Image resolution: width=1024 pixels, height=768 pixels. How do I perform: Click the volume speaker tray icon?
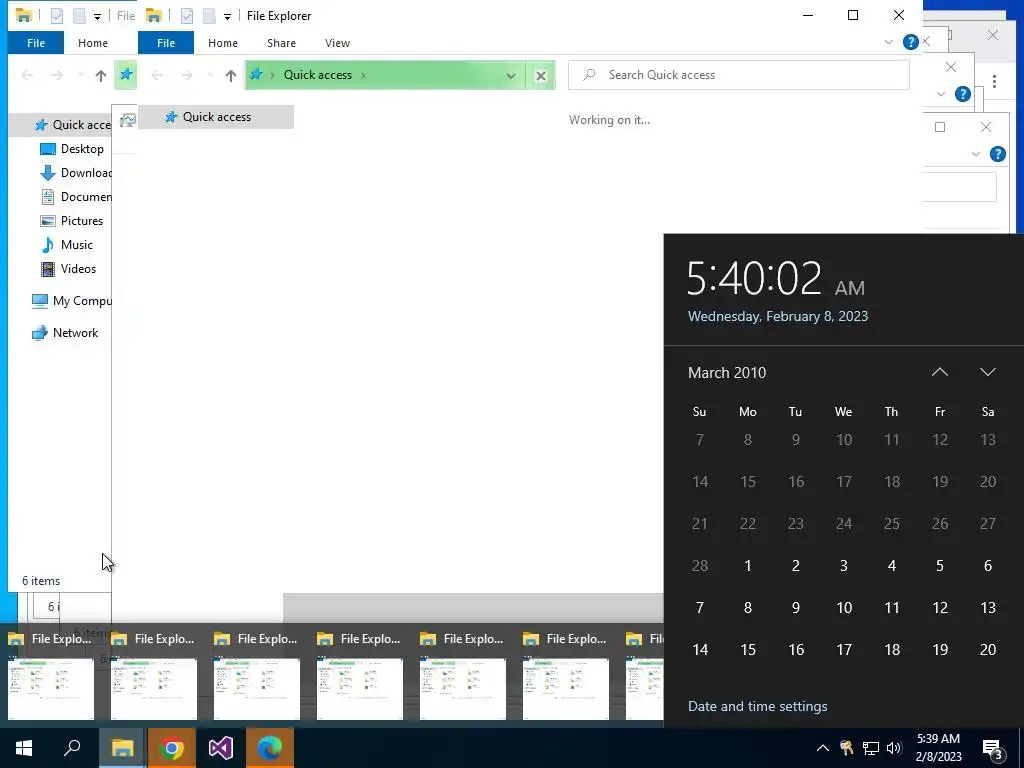[894, 748]
